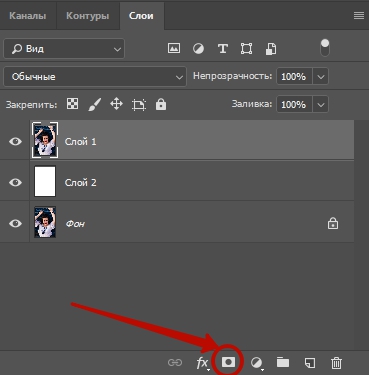Switch to the Контуры tab
The width and height of the screenshot is (369, 375).
(x=88, y=16)
